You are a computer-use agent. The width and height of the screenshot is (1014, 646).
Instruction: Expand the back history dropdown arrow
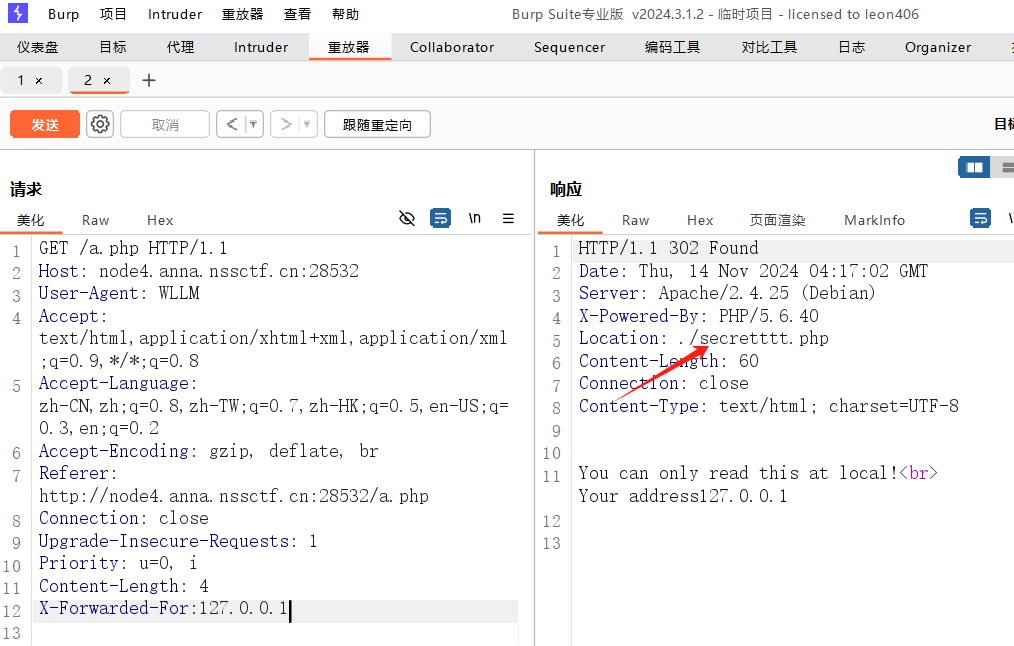pos(254,124)
